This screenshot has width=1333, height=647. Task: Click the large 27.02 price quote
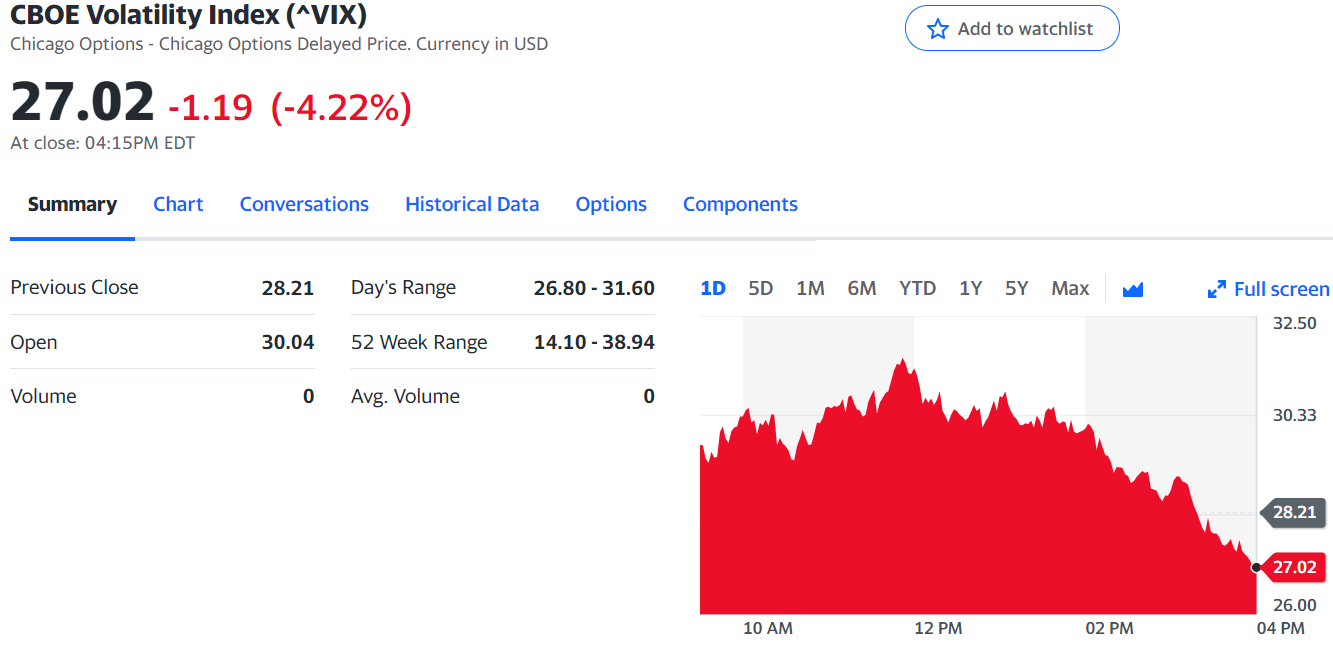point(82,102)
